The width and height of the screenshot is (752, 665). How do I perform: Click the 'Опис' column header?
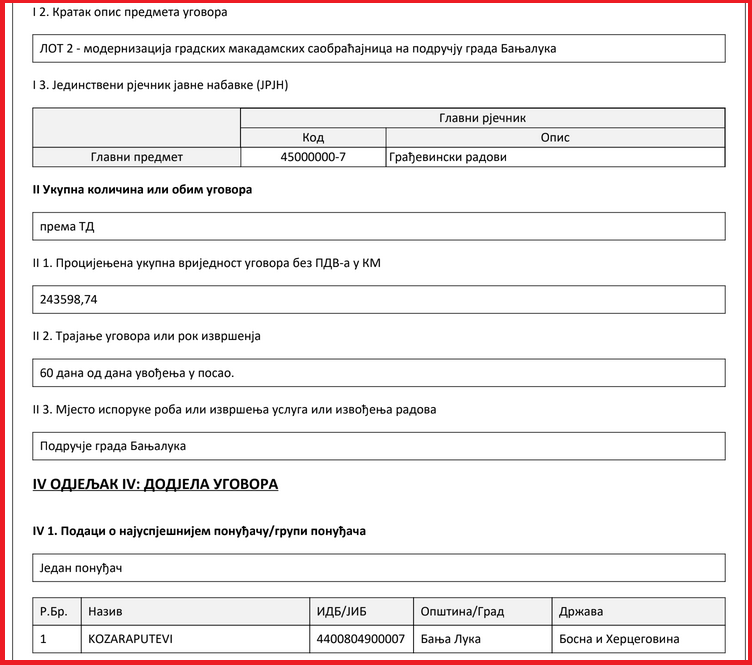(x=555, y=138)
